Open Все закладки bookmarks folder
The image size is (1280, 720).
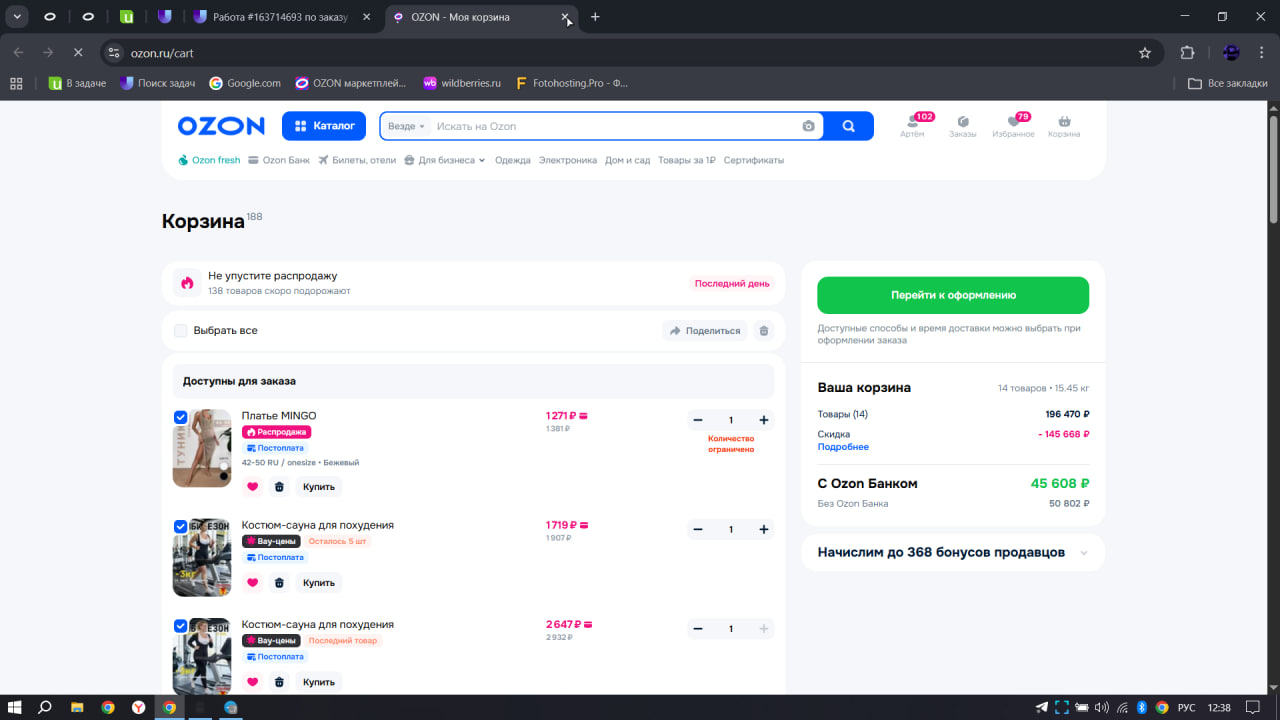1227,83
